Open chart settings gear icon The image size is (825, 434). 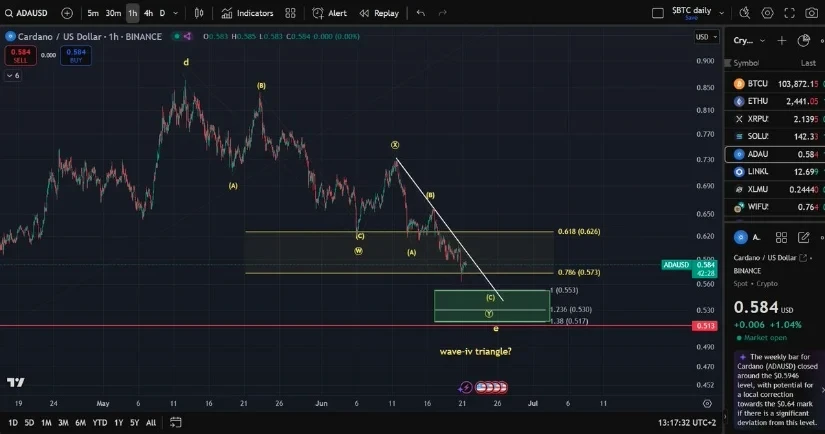pos(767,13)
